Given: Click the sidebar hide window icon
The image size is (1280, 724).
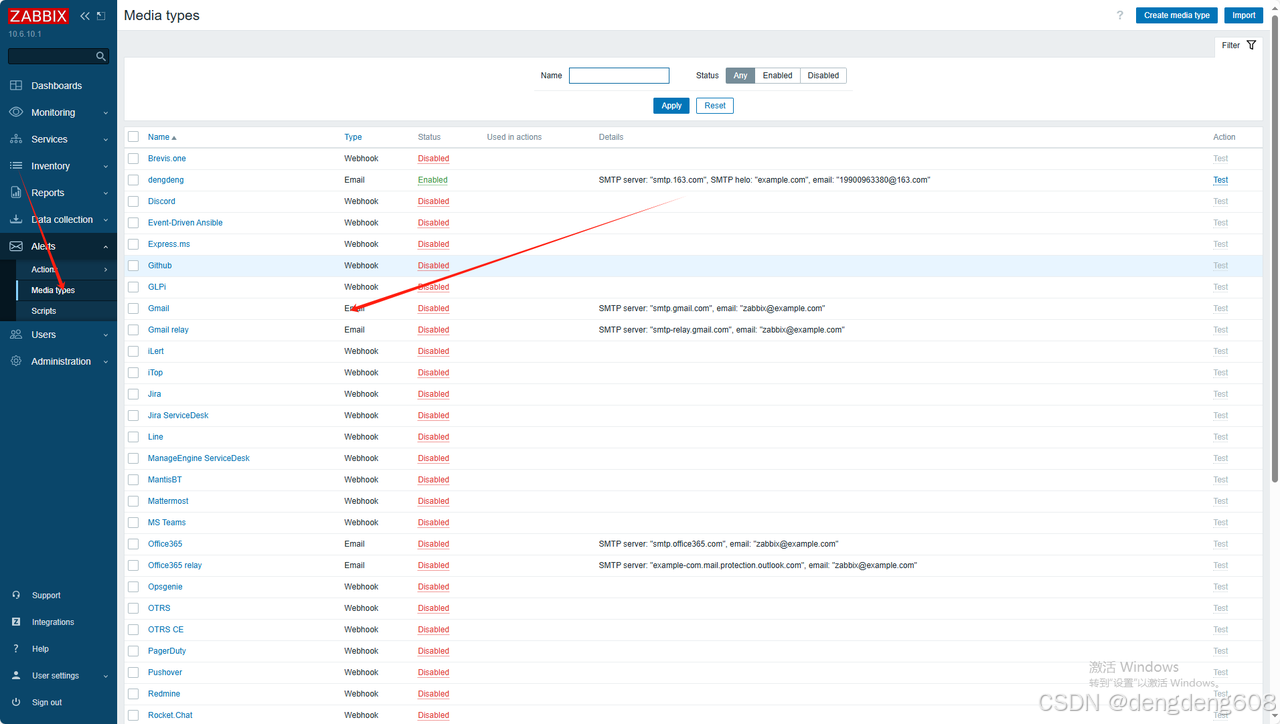Looking at the screenshot, I should 101,16.
